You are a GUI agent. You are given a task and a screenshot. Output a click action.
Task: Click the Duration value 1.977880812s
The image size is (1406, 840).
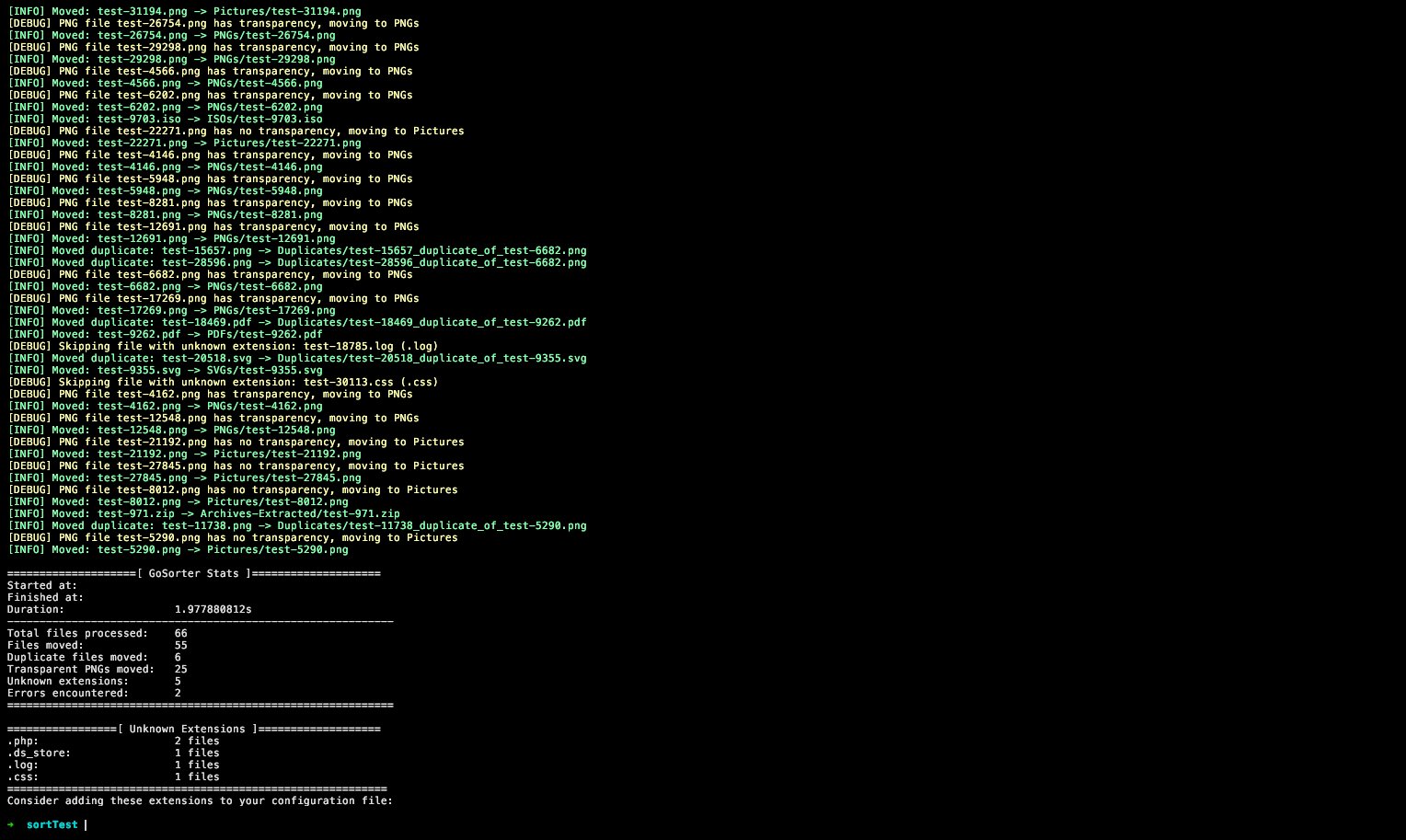click(212, 608)
